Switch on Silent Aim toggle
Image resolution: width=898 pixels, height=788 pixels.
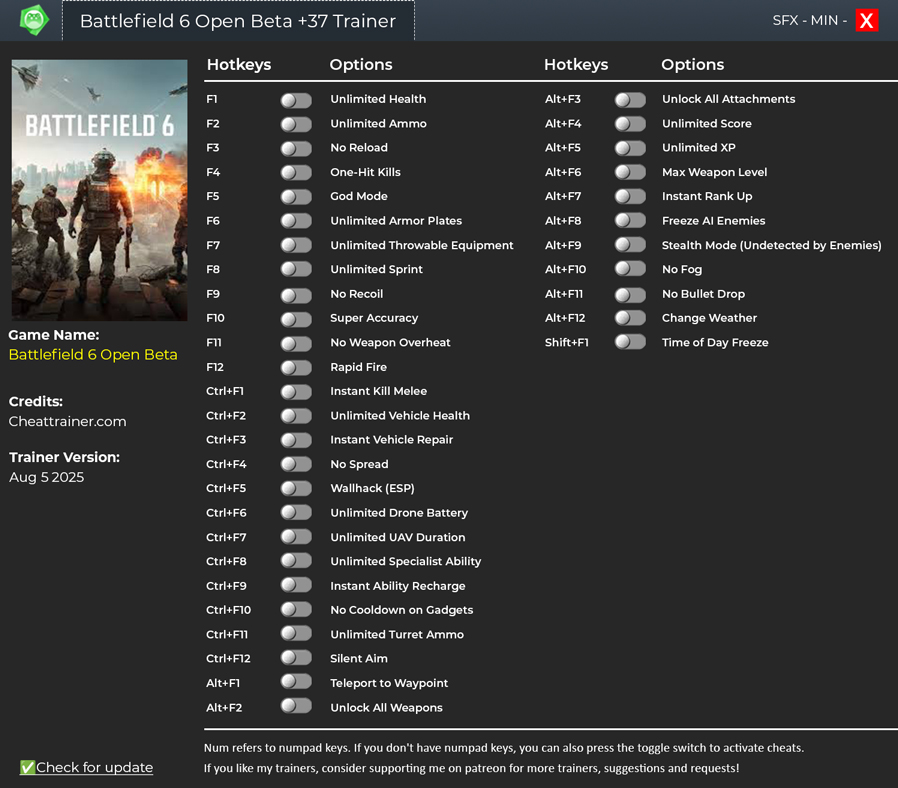[x=296, y=658]
